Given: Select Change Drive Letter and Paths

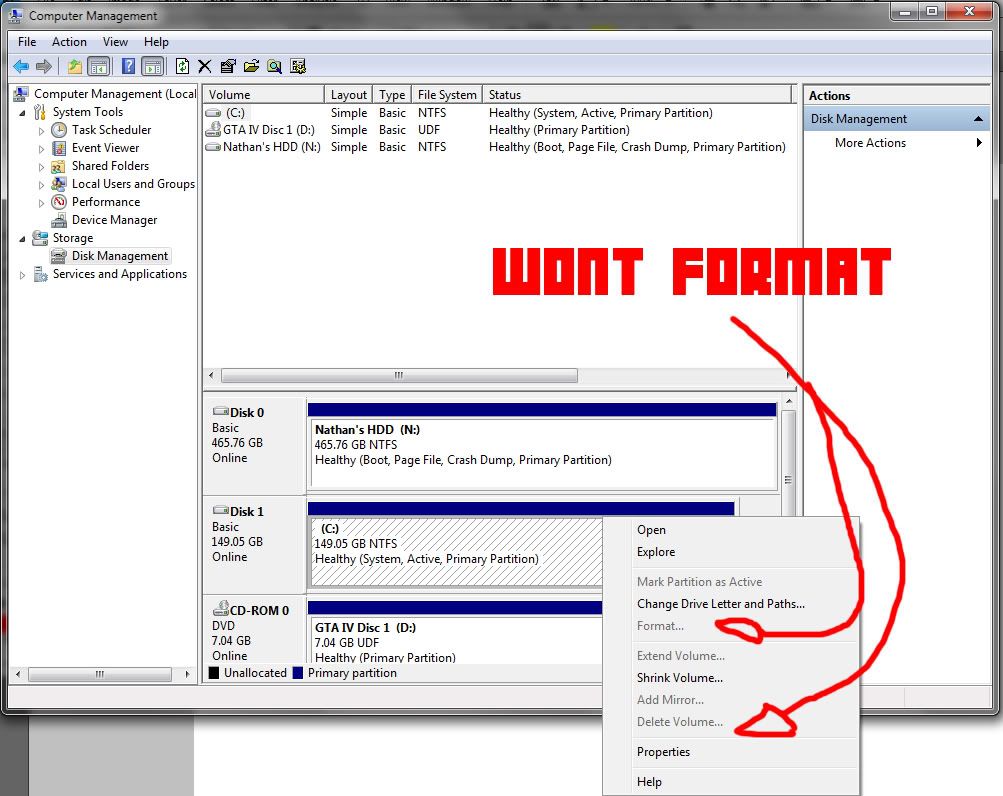Looking at the screenshot, I should (720, 604).
